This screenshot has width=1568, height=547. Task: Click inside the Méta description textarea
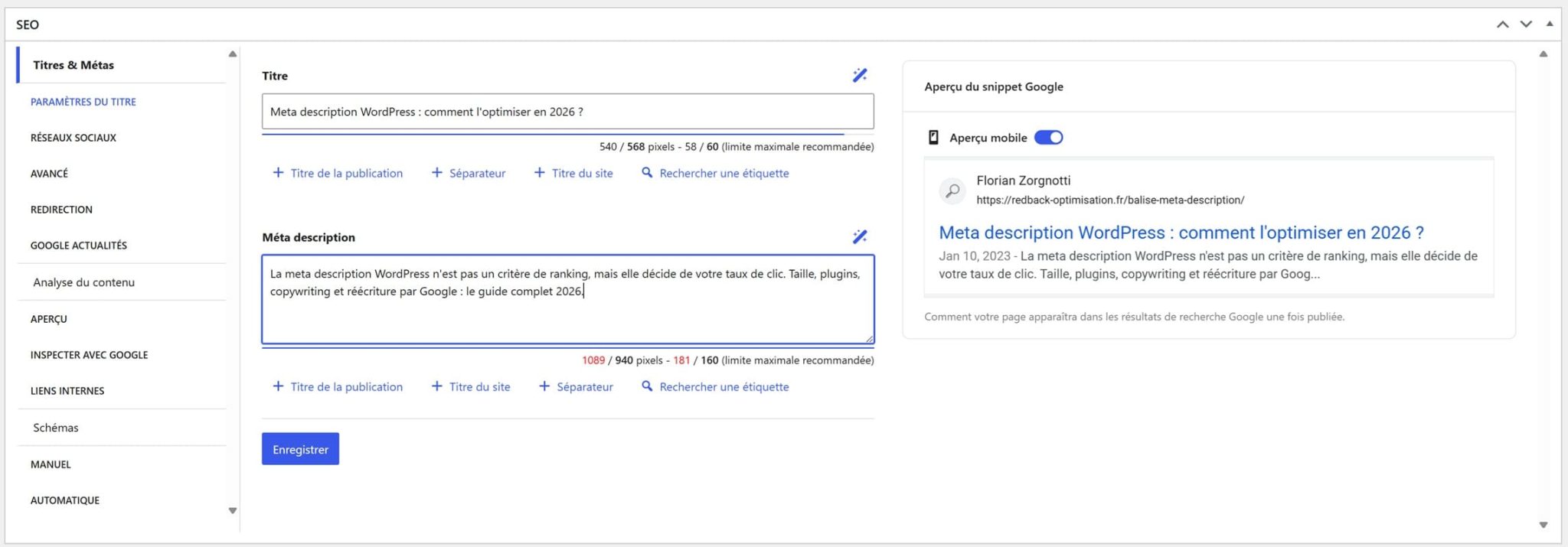tap(567, 299)
